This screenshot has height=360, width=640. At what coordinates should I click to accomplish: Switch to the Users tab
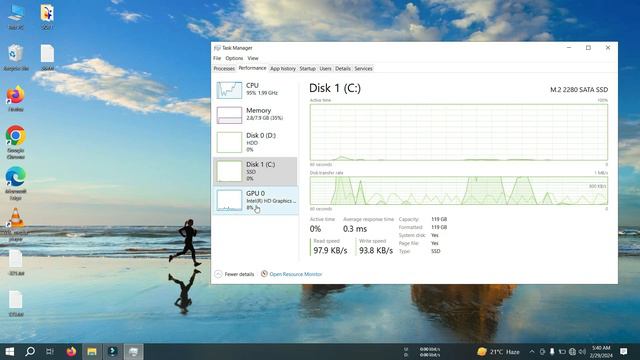[325, 69]
